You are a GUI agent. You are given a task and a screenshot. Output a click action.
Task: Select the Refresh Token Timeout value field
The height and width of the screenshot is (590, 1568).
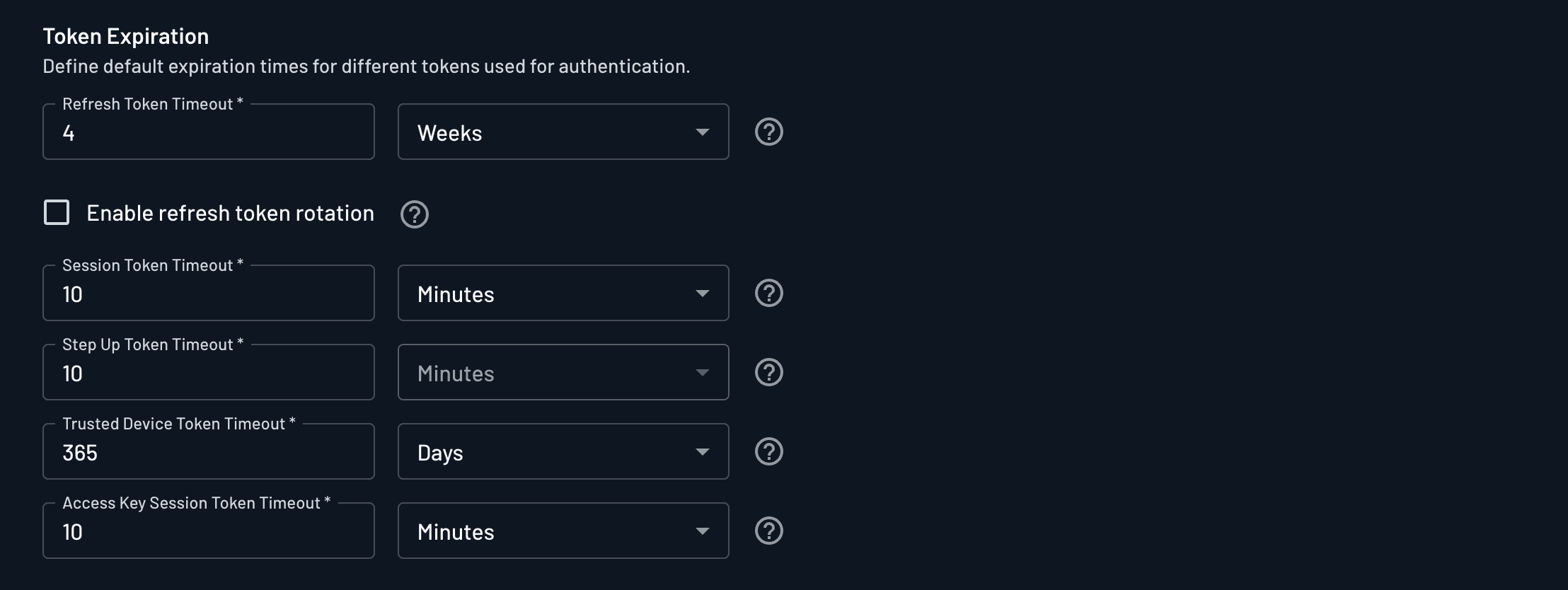[x=209, y=134]
